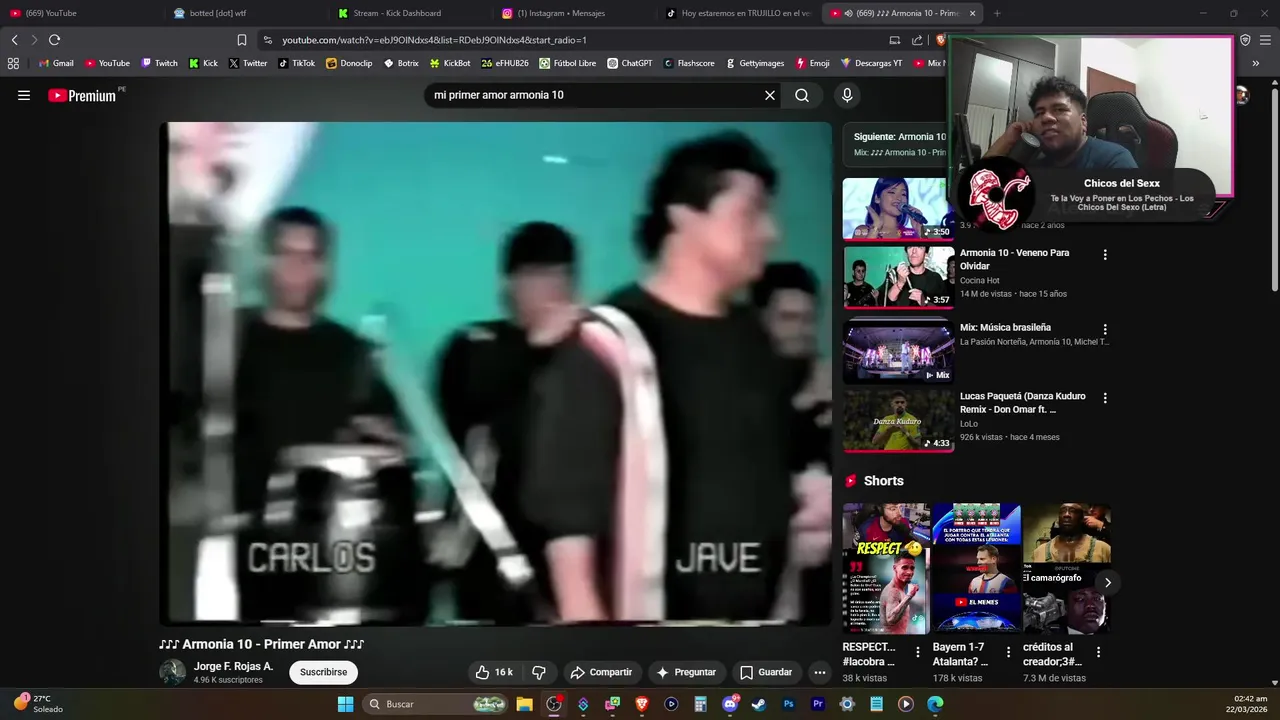Dislike the video with thumbs down
The image size is (1280, 720).
539,672
